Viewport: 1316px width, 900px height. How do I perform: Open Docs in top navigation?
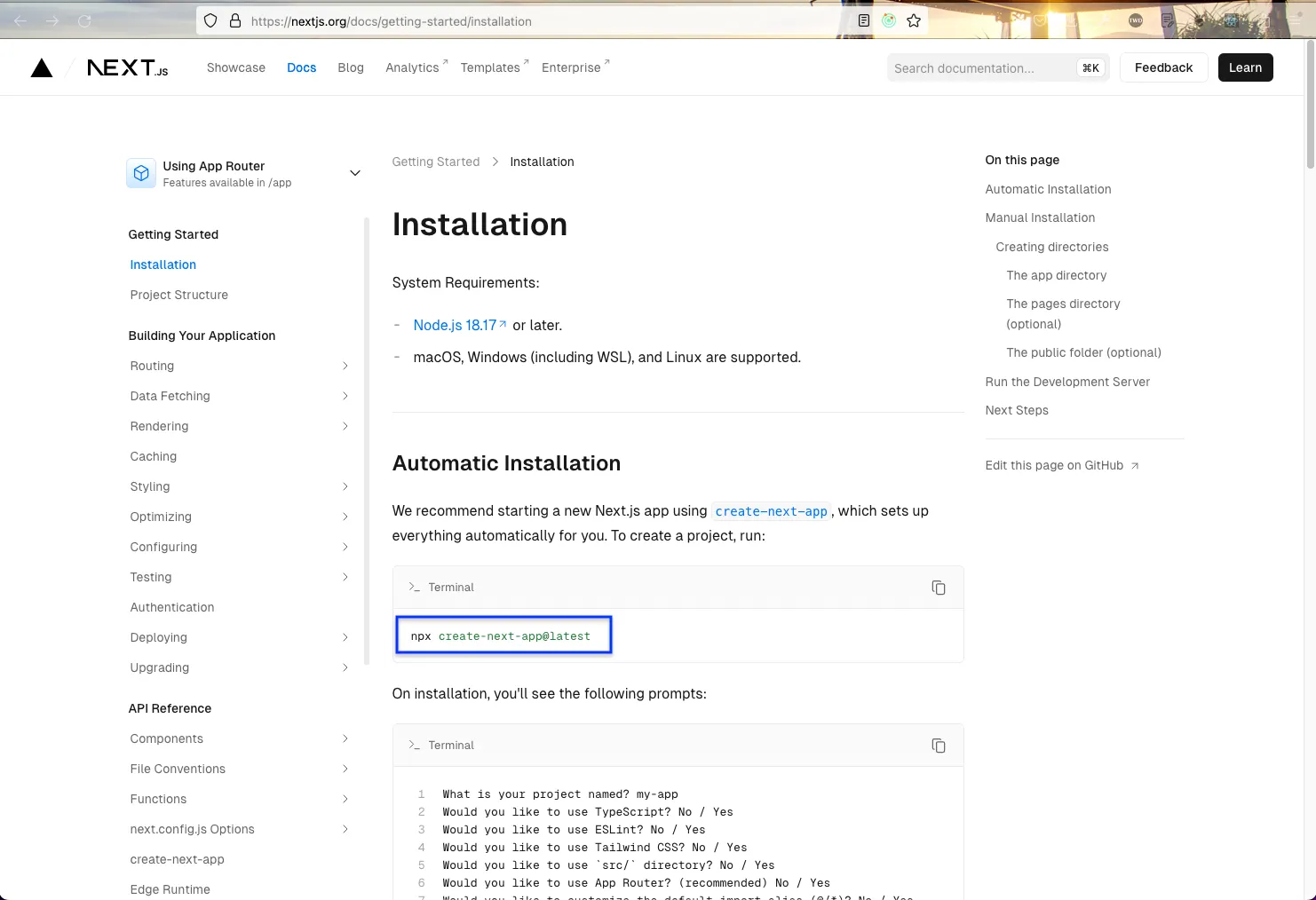pyautogui.click(x=302, y=67)
